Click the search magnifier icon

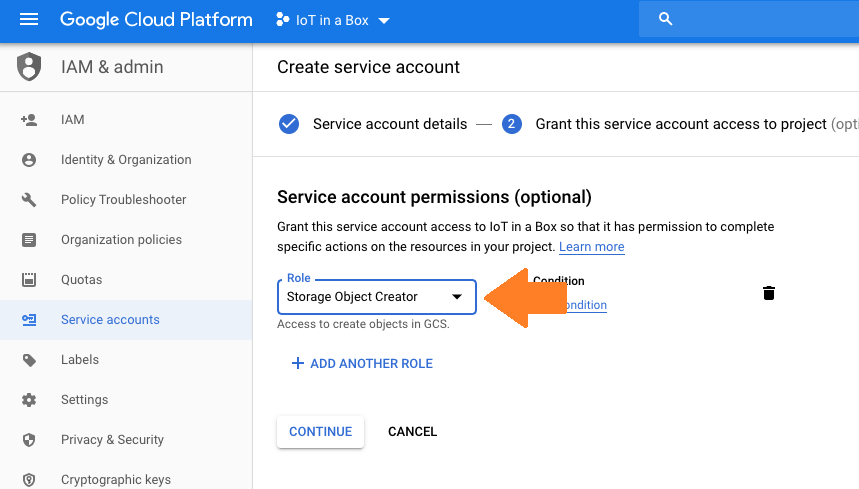click(665, 19)
